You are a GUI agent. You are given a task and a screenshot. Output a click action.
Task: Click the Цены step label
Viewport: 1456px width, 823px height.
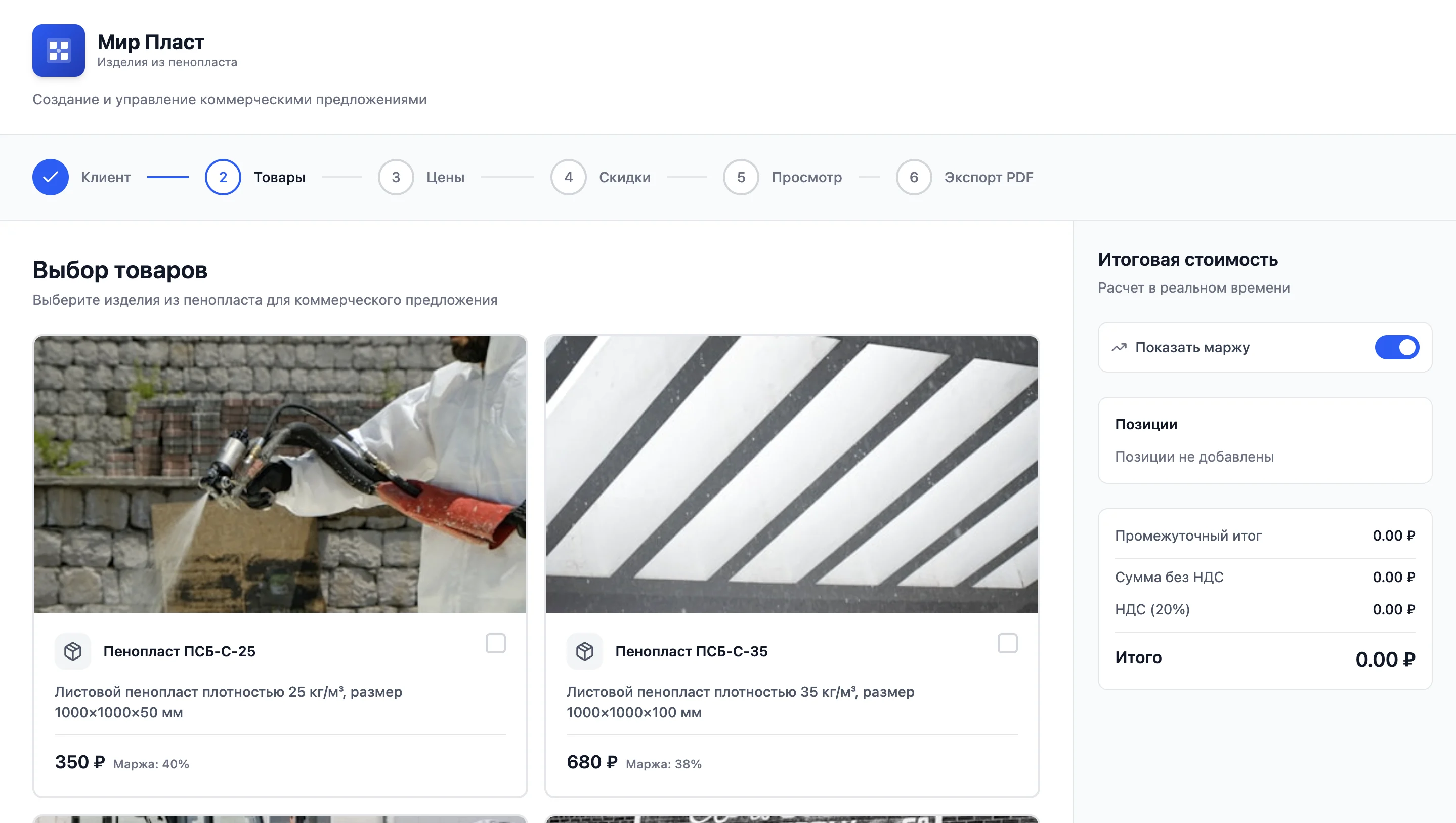(445, 177)
